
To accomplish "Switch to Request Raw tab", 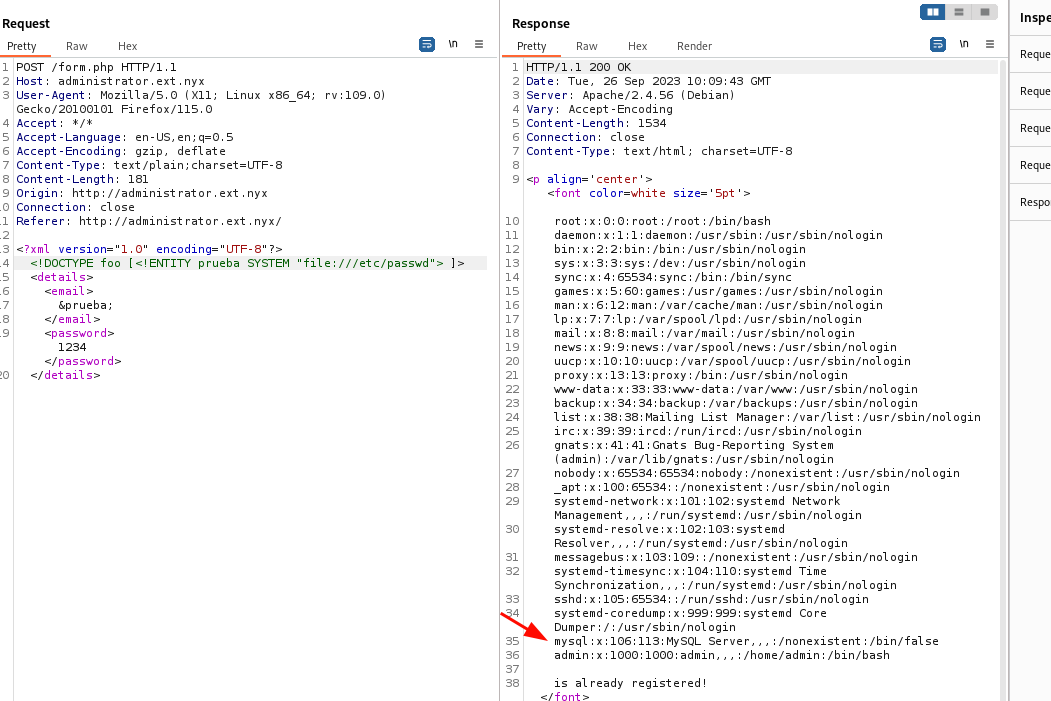I will [76, 46].
